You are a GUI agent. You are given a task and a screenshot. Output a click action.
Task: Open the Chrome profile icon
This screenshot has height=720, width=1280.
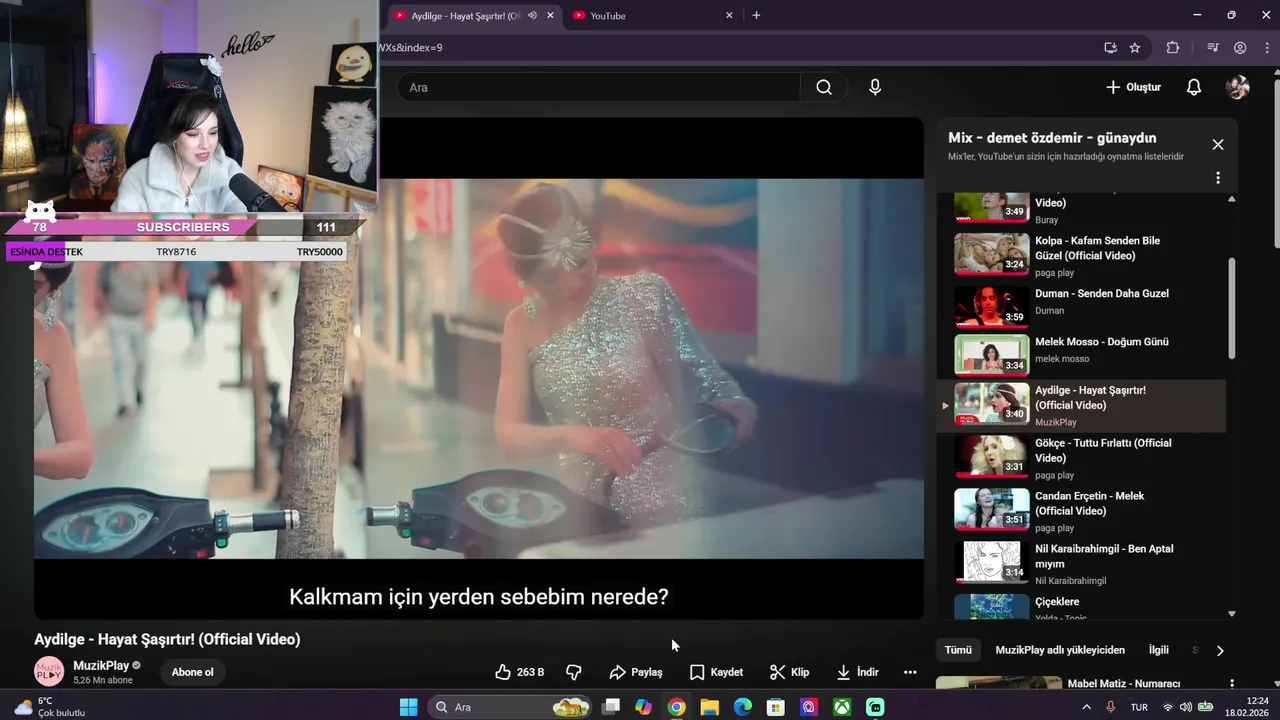(x=1240, y=47)
